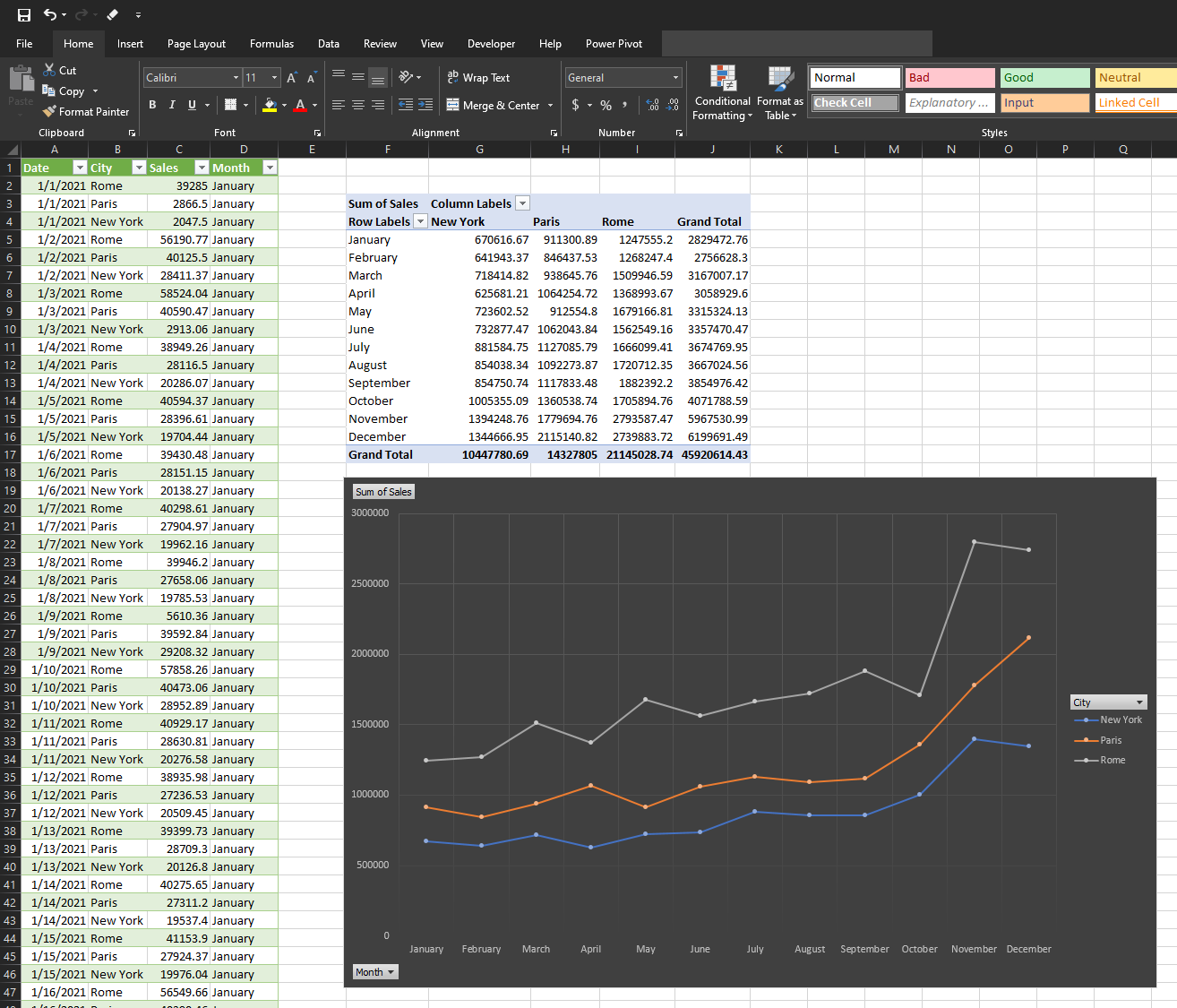
Task: Select middle vertical alignment
Action: (358, 76)
